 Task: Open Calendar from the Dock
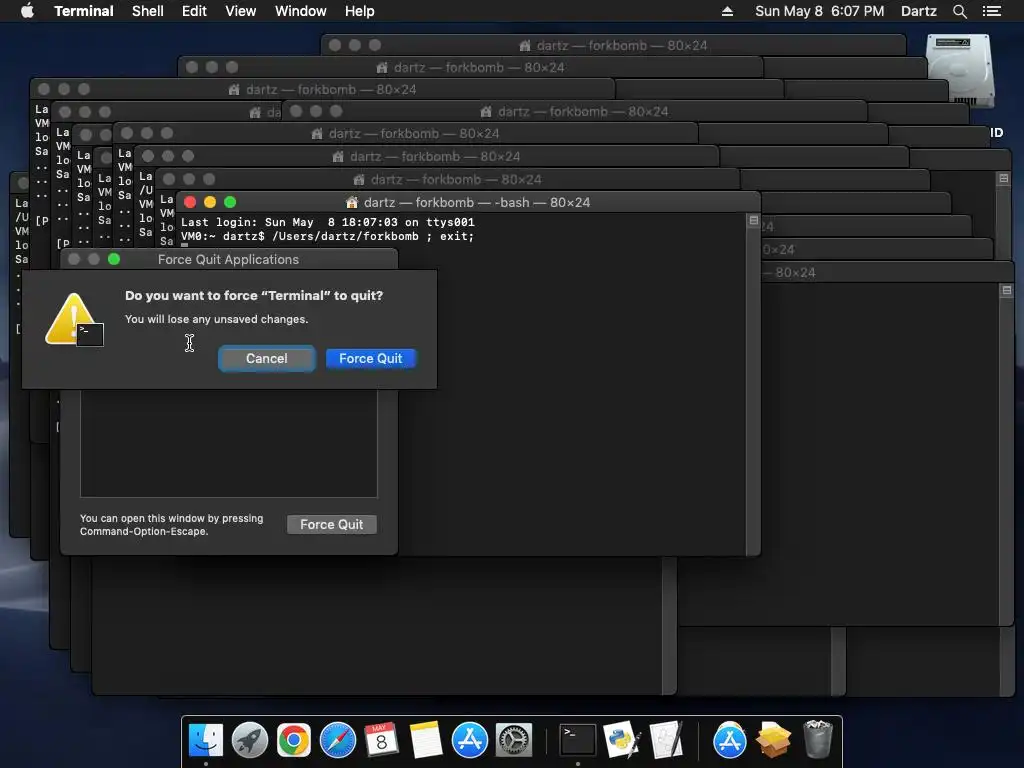[381, 741]
